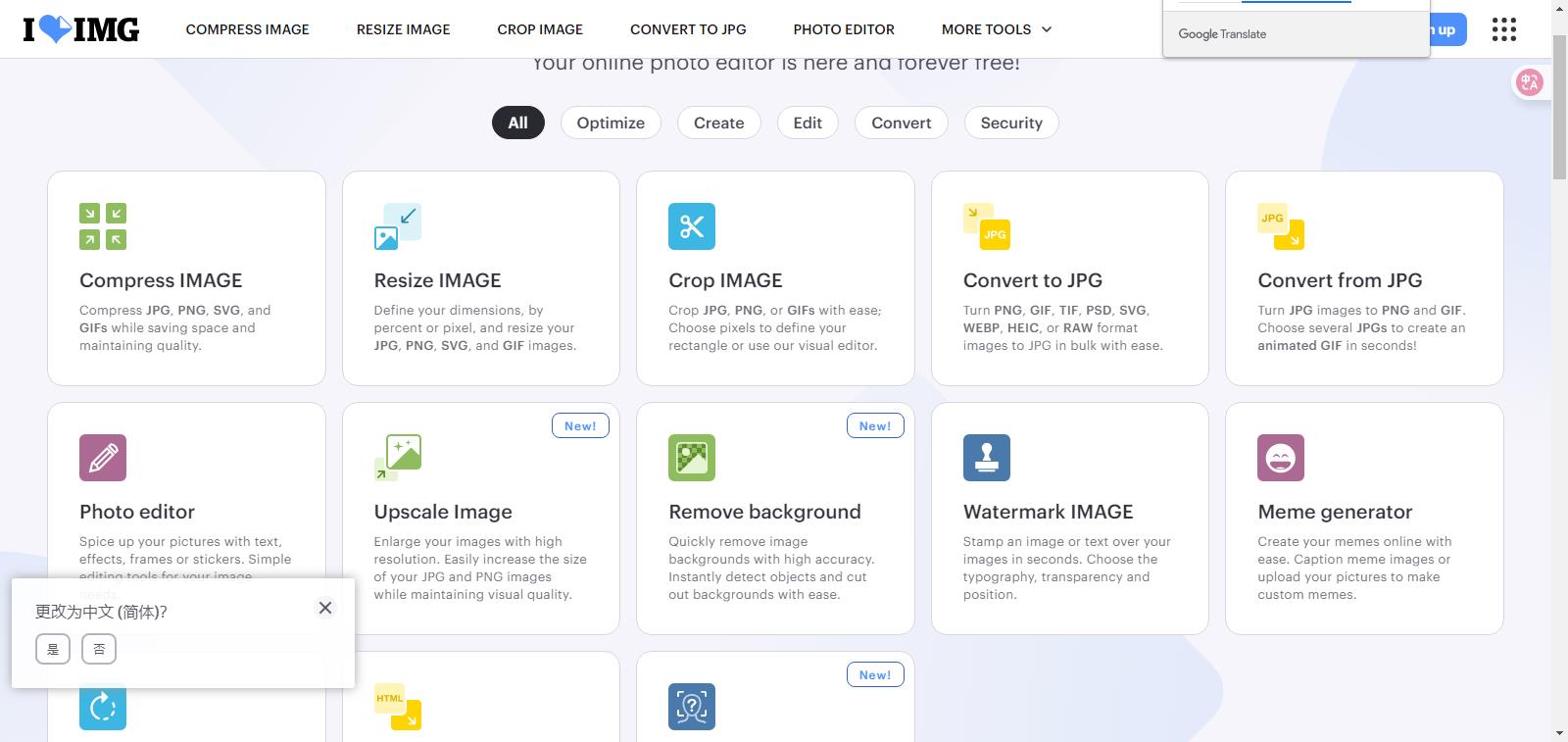Viewport: 1568px width, 742px height.
Task: Click the Photo editor pencil icon
Action: click(103, 458)
